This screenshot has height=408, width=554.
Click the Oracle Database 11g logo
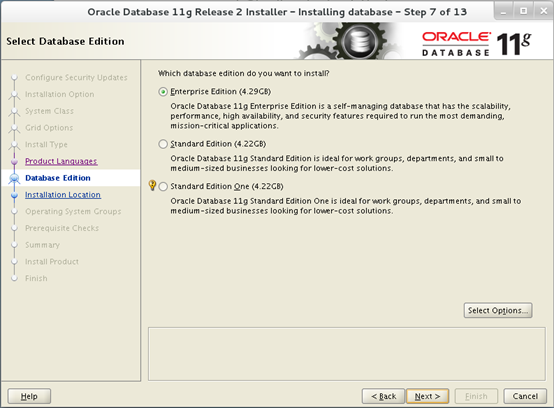pyautogui.click(x=477, y=43)
